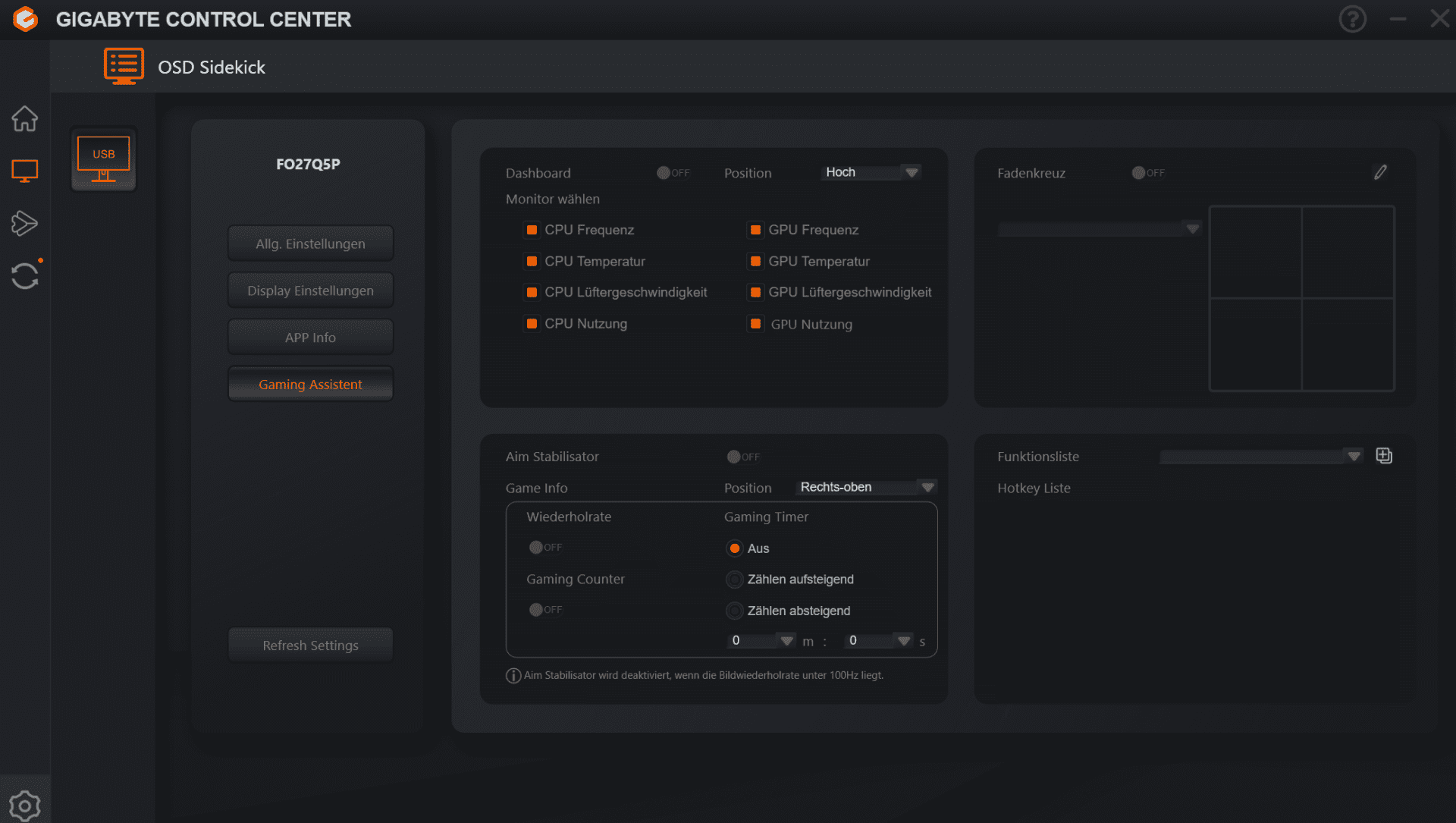This screenshot has height=823, width=1456.
Task: Click the arrow-shaped sidebar icon
Action: (25, 223)
